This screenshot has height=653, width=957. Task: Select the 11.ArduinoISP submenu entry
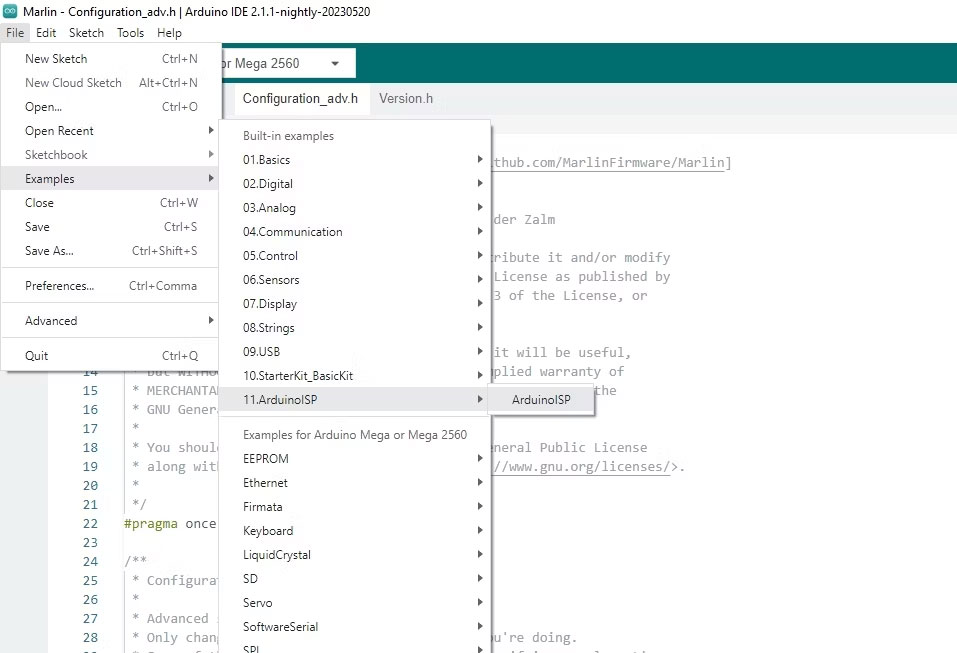(355, 400)
